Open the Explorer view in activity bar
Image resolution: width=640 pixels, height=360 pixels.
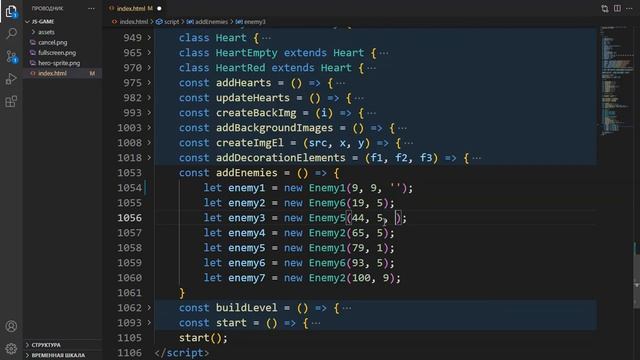11,11
